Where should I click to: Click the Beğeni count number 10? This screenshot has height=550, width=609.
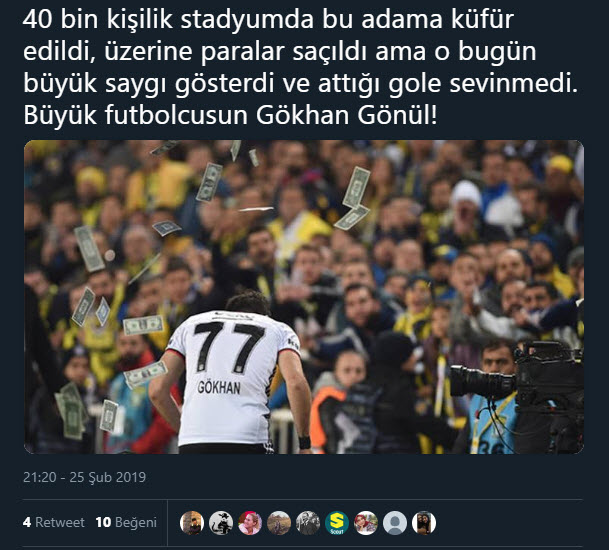point(103,522)
